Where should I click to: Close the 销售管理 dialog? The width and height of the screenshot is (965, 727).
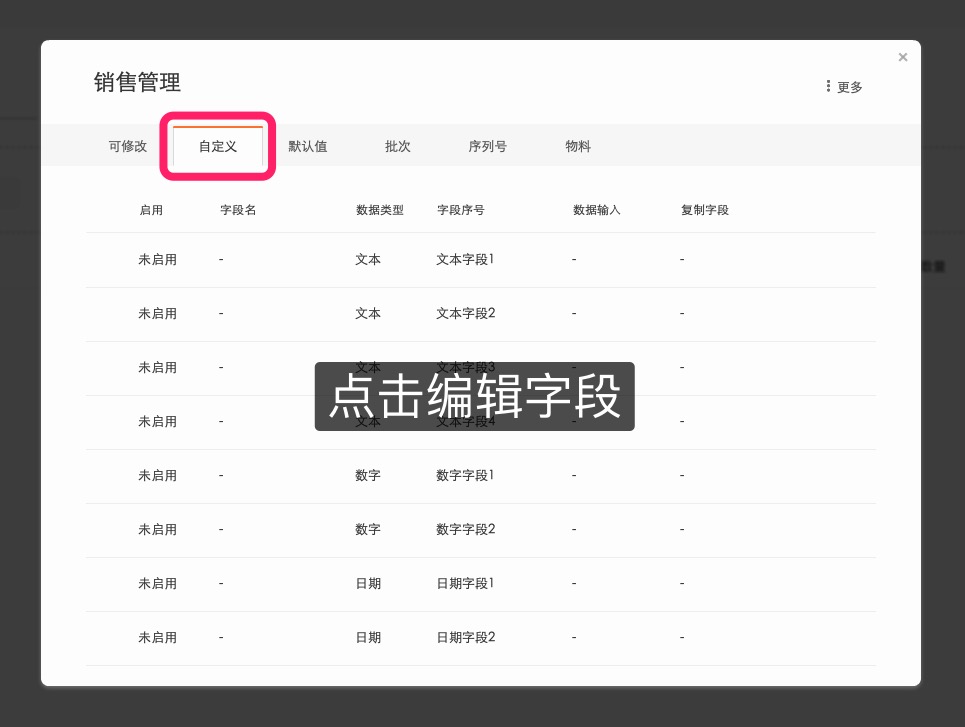(x=902, y=57)
